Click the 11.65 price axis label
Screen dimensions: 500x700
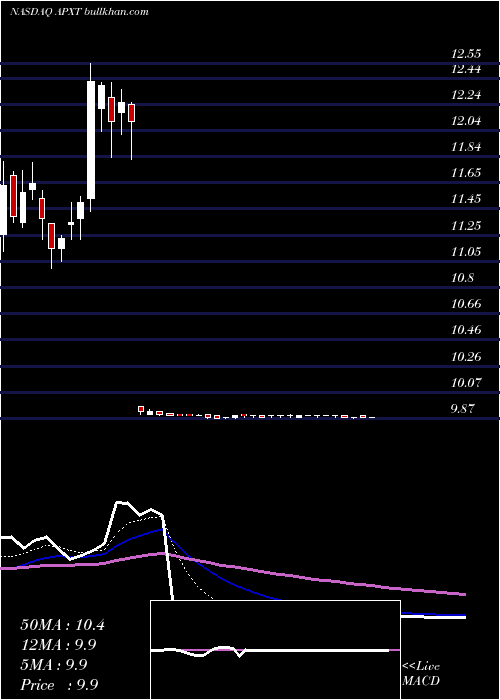tap(466, 173)
